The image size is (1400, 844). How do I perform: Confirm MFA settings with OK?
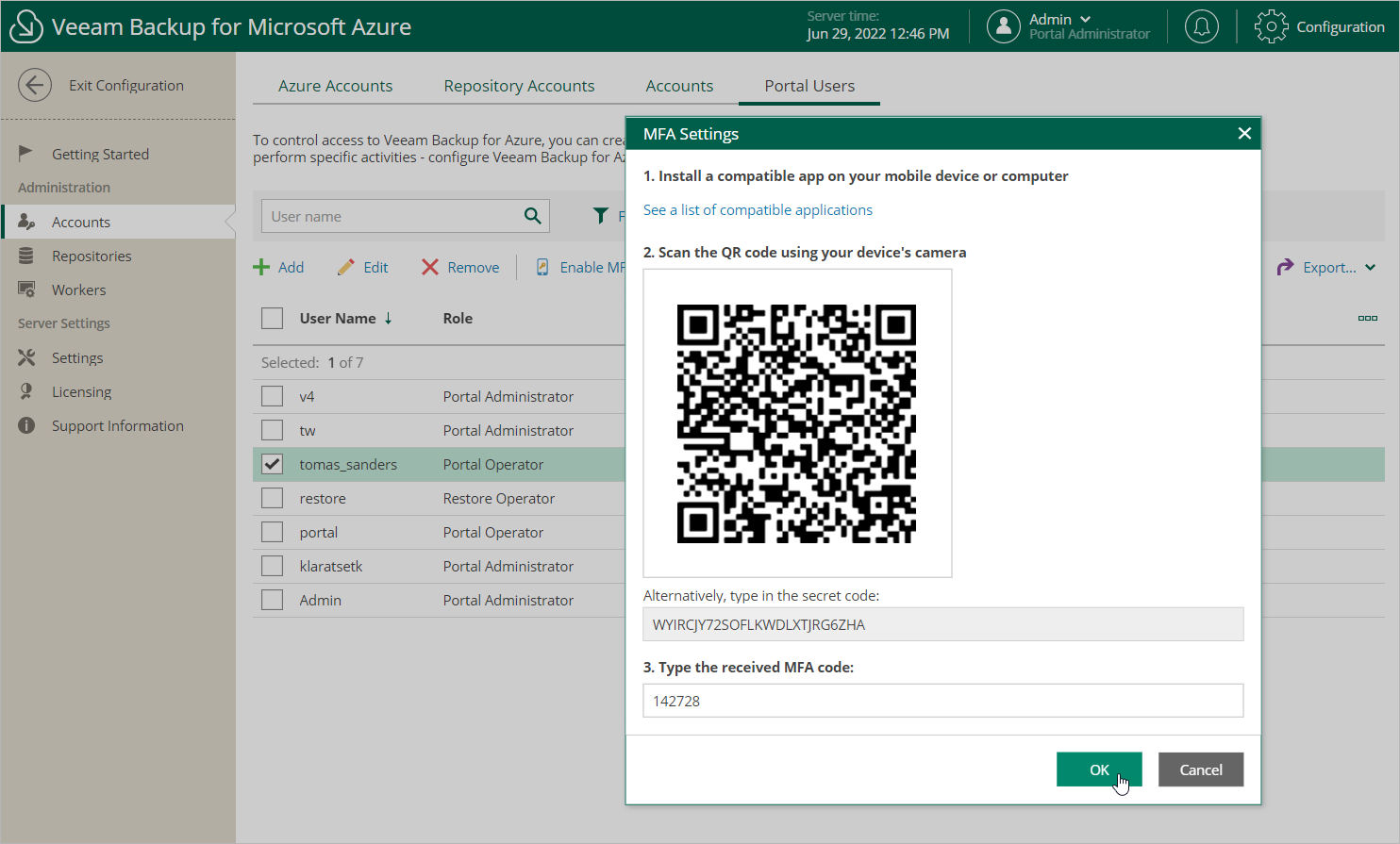point(1099,770)
